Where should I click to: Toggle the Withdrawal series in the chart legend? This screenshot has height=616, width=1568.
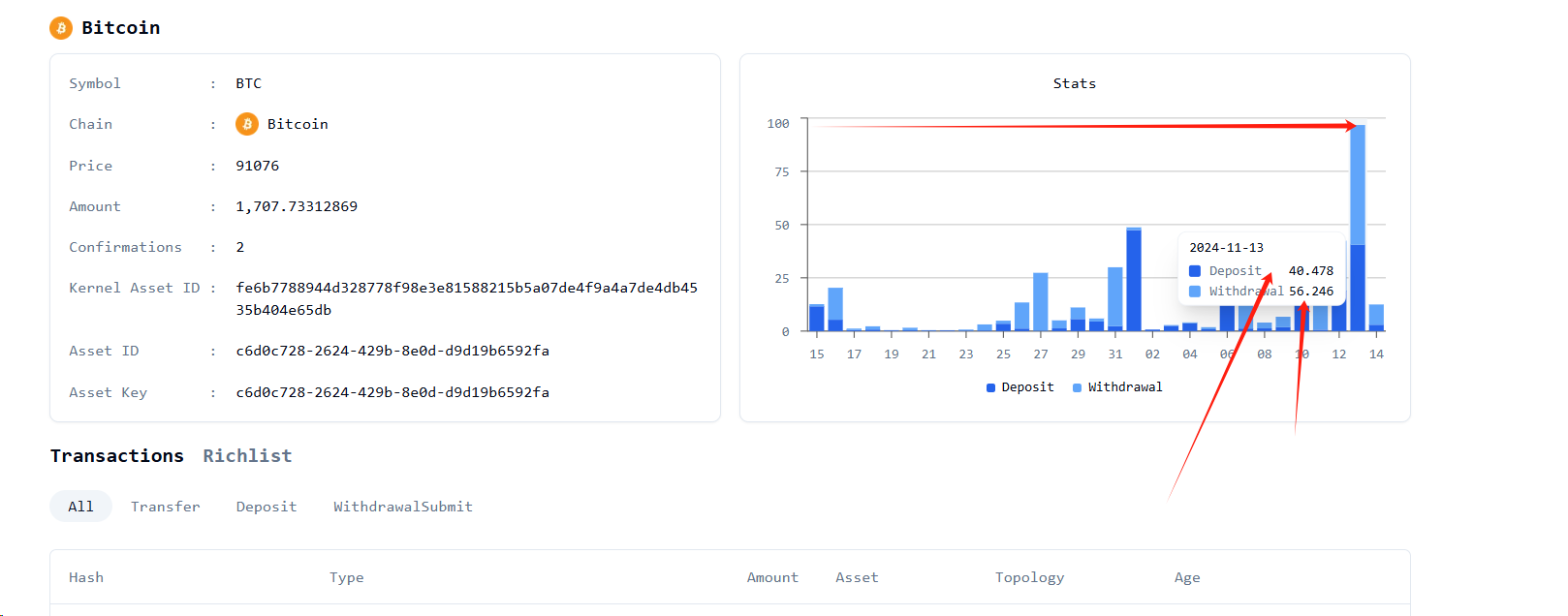1117,387
